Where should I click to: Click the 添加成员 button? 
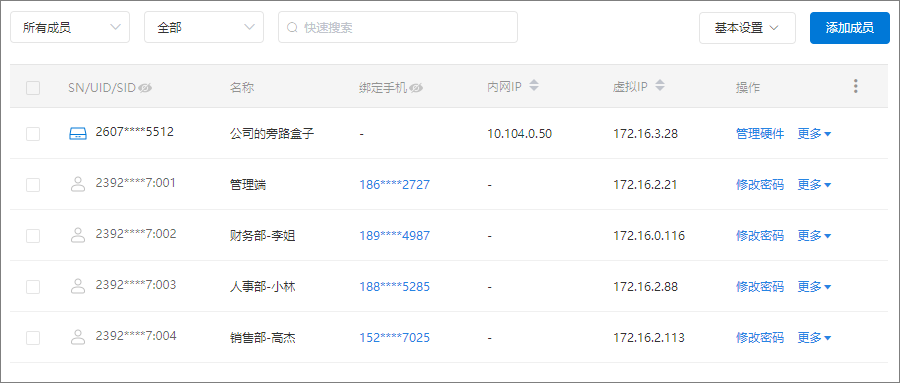850,28
